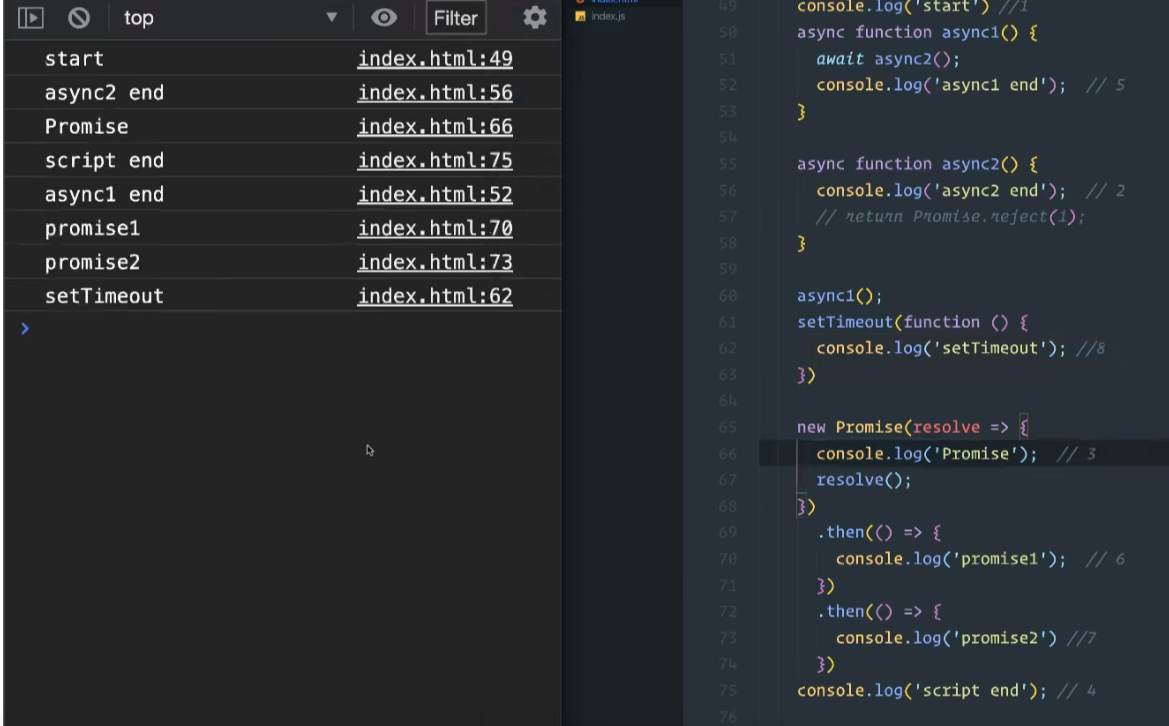This screenshot has width=1169, height=726.
Task: Click the console.log('Promise') code line
Action: 927,454
